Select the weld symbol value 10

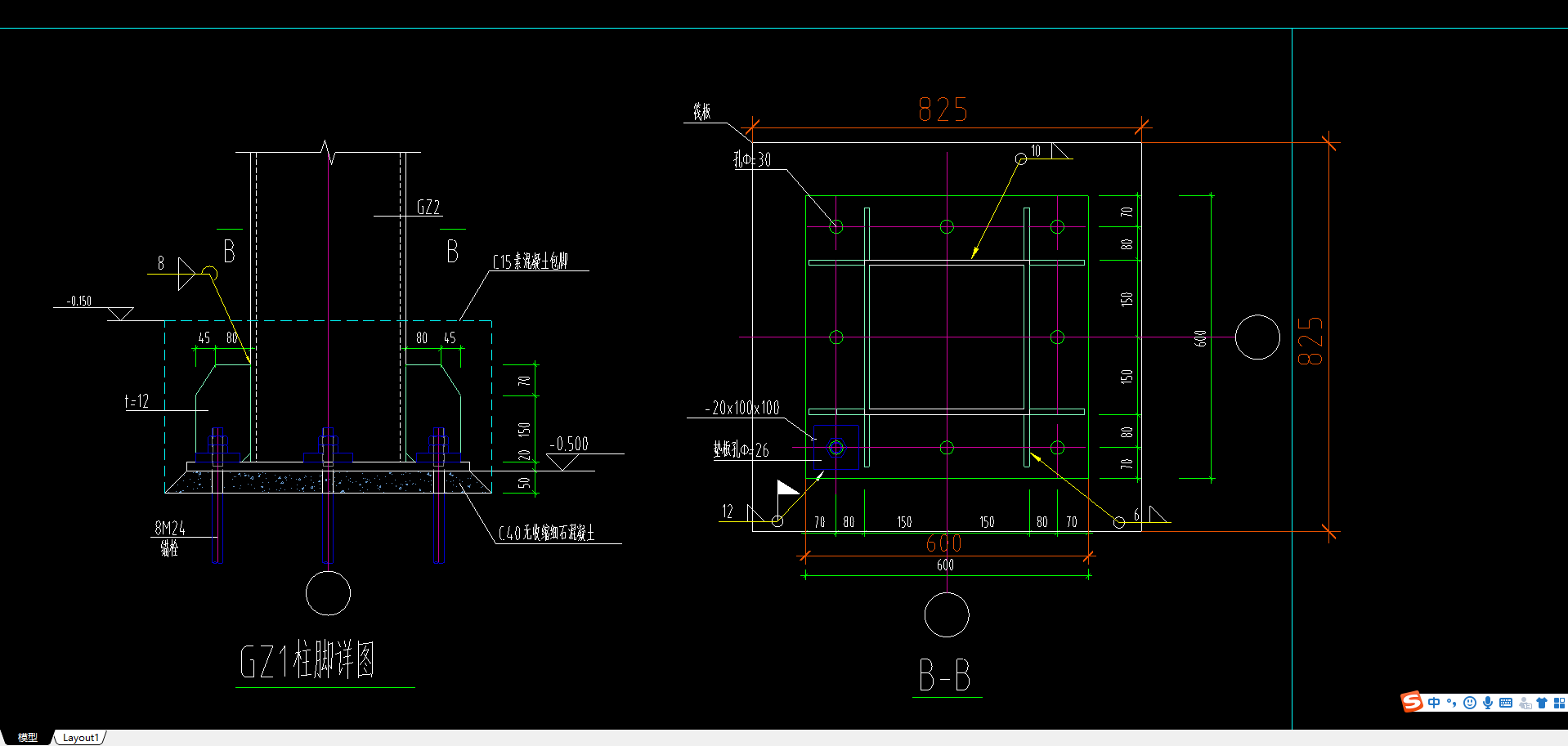click(1036, 151)
